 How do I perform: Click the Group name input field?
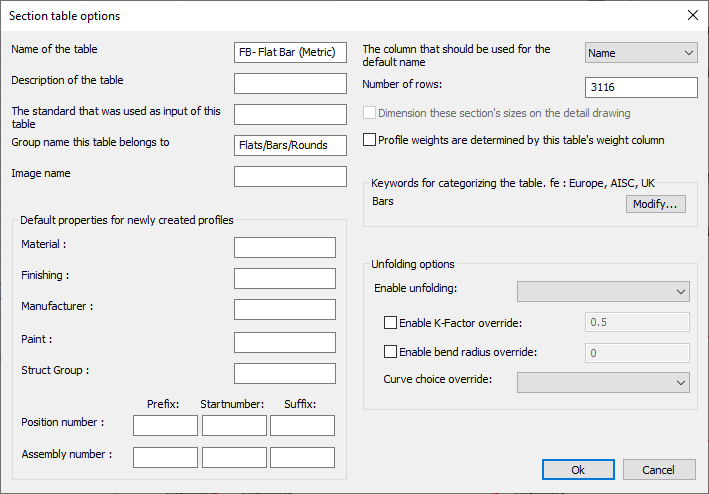pos(290,145)
